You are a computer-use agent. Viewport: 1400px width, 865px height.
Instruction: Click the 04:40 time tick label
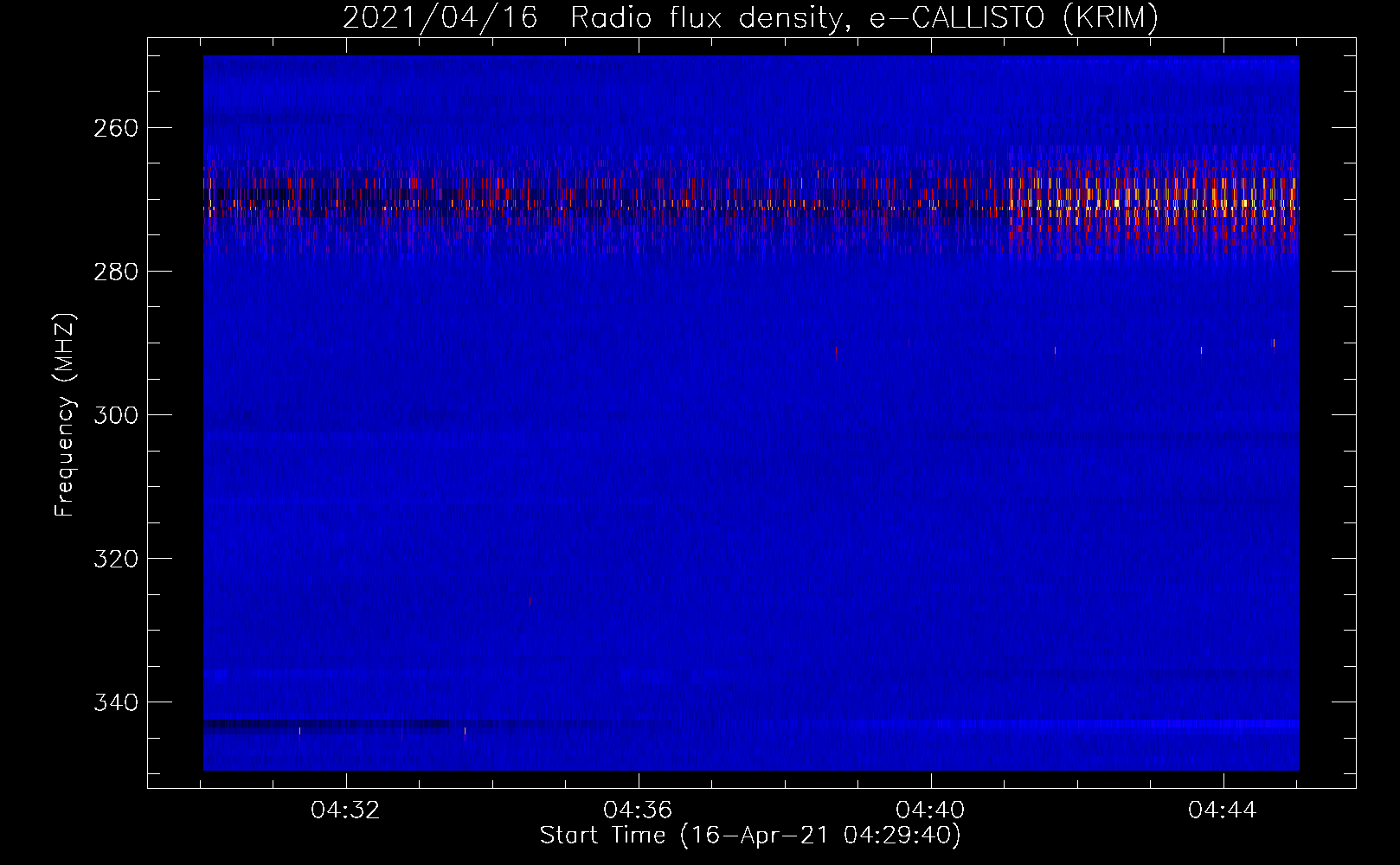point(931,811)
